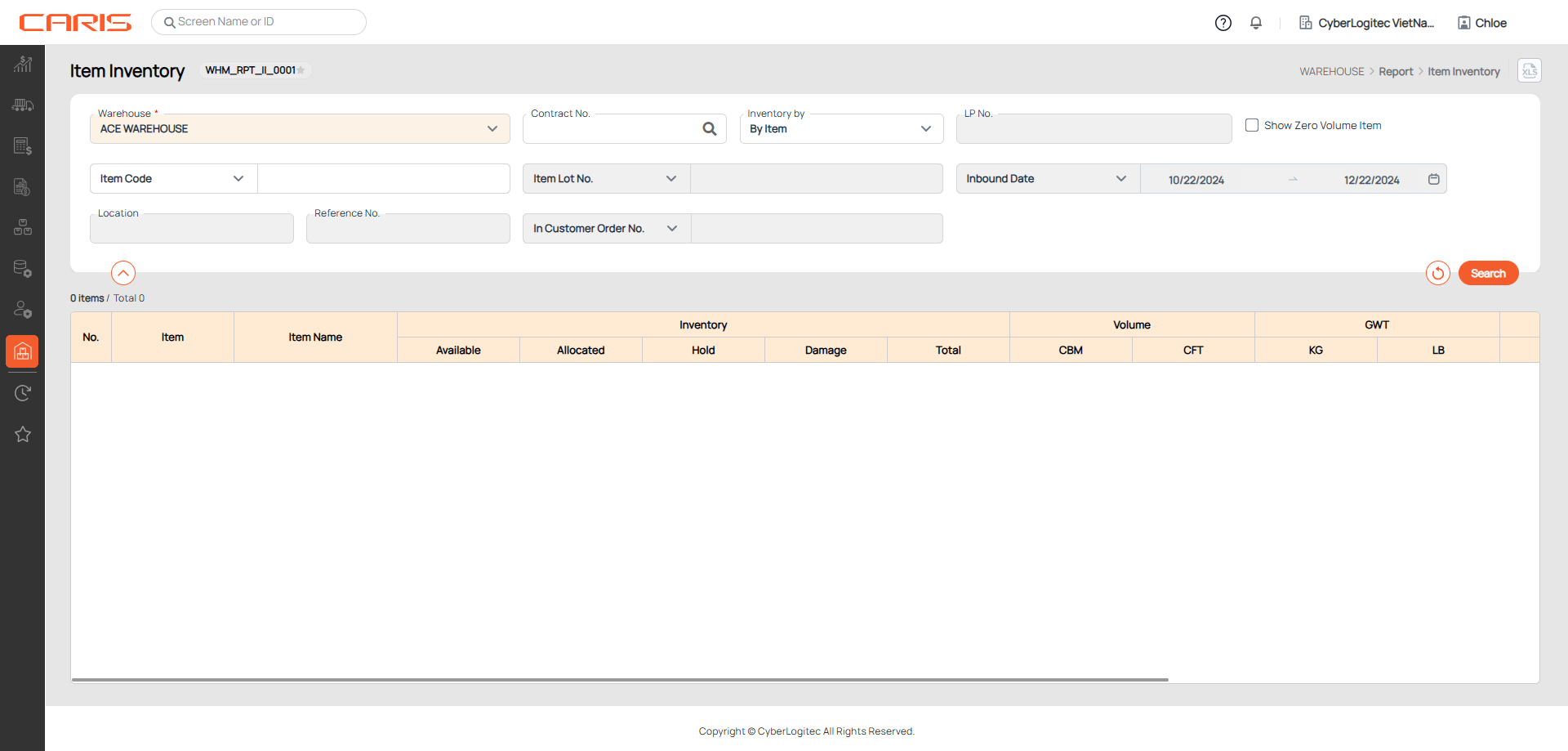Viewport: 1568px width, 751px height.
Task: Open favorites star in the sidebar
Action: 22,434
